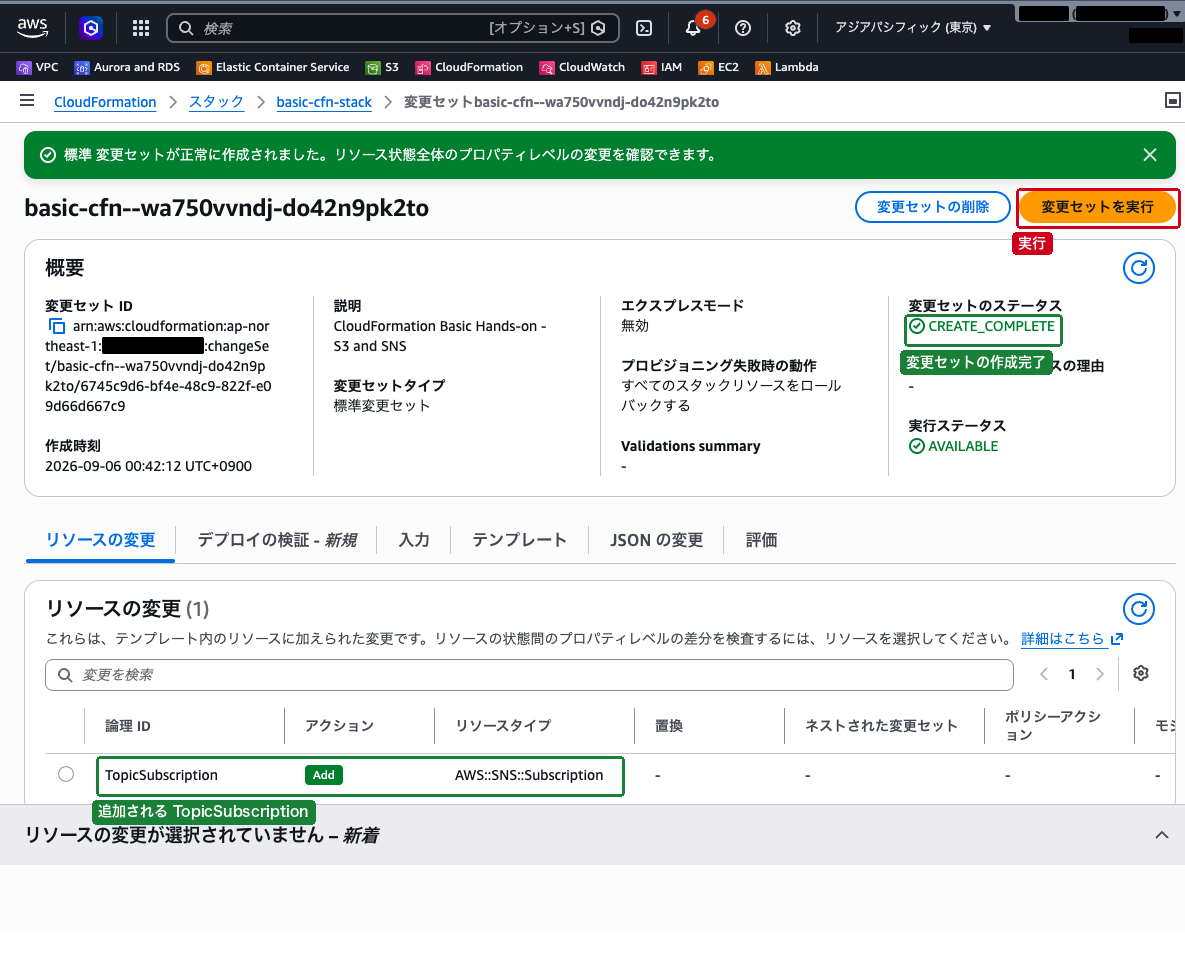Go to the AWS console home logo

click(x=32, y=28)
